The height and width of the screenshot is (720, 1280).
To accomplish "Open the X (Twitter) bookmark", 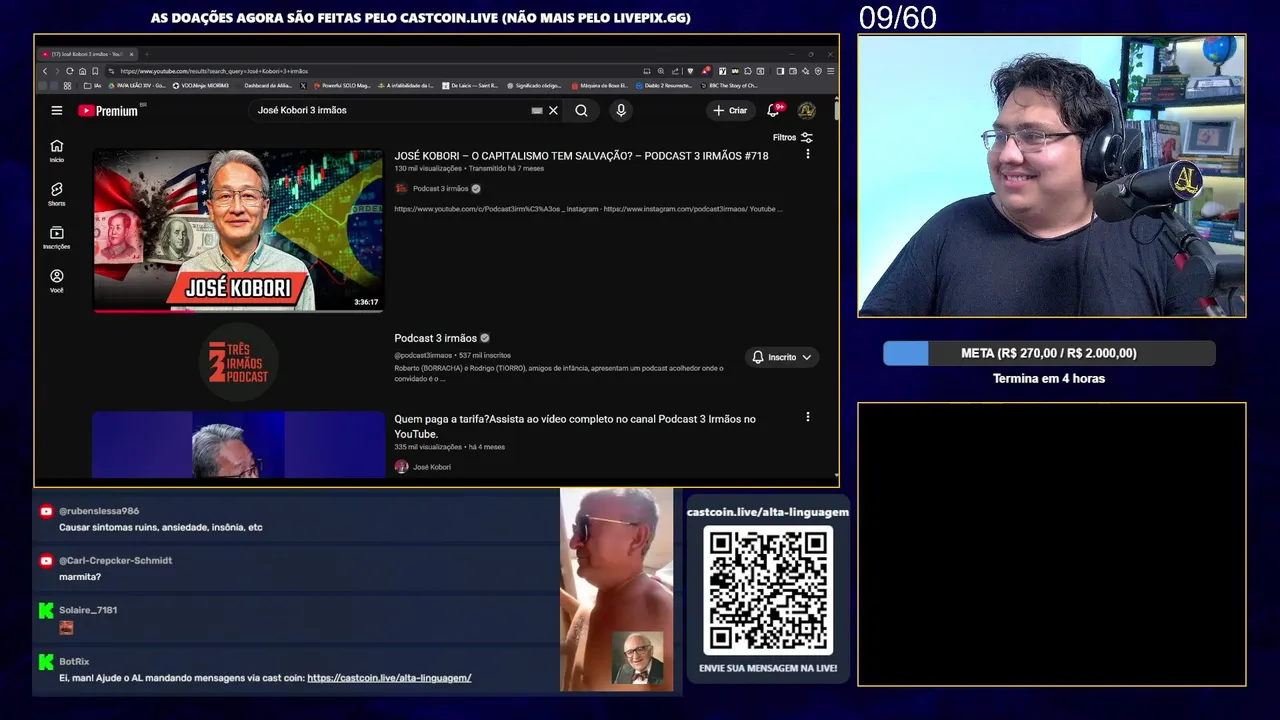I will point(304,86).
